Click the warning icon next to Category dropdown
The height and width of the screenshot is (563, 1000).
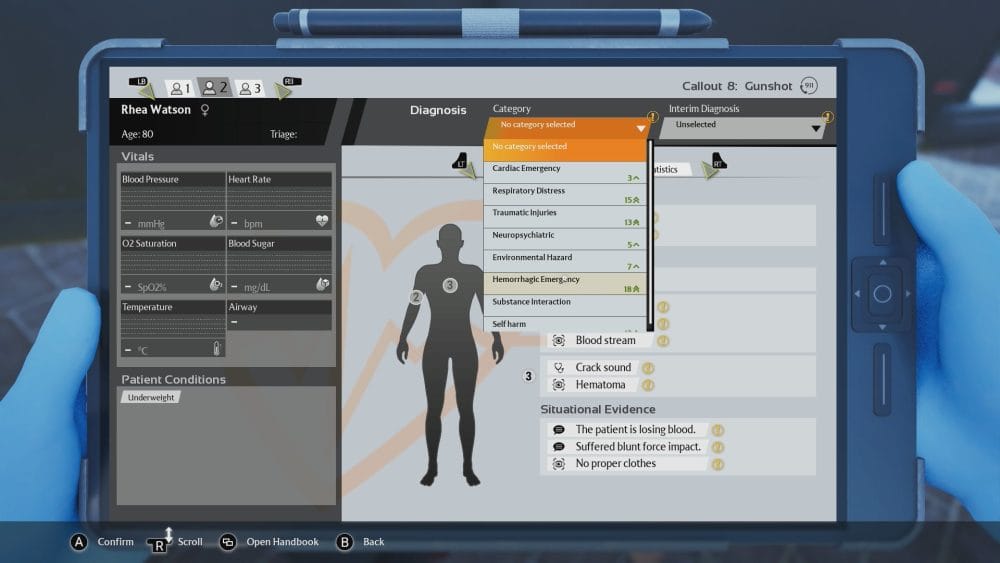click(652, 117)
